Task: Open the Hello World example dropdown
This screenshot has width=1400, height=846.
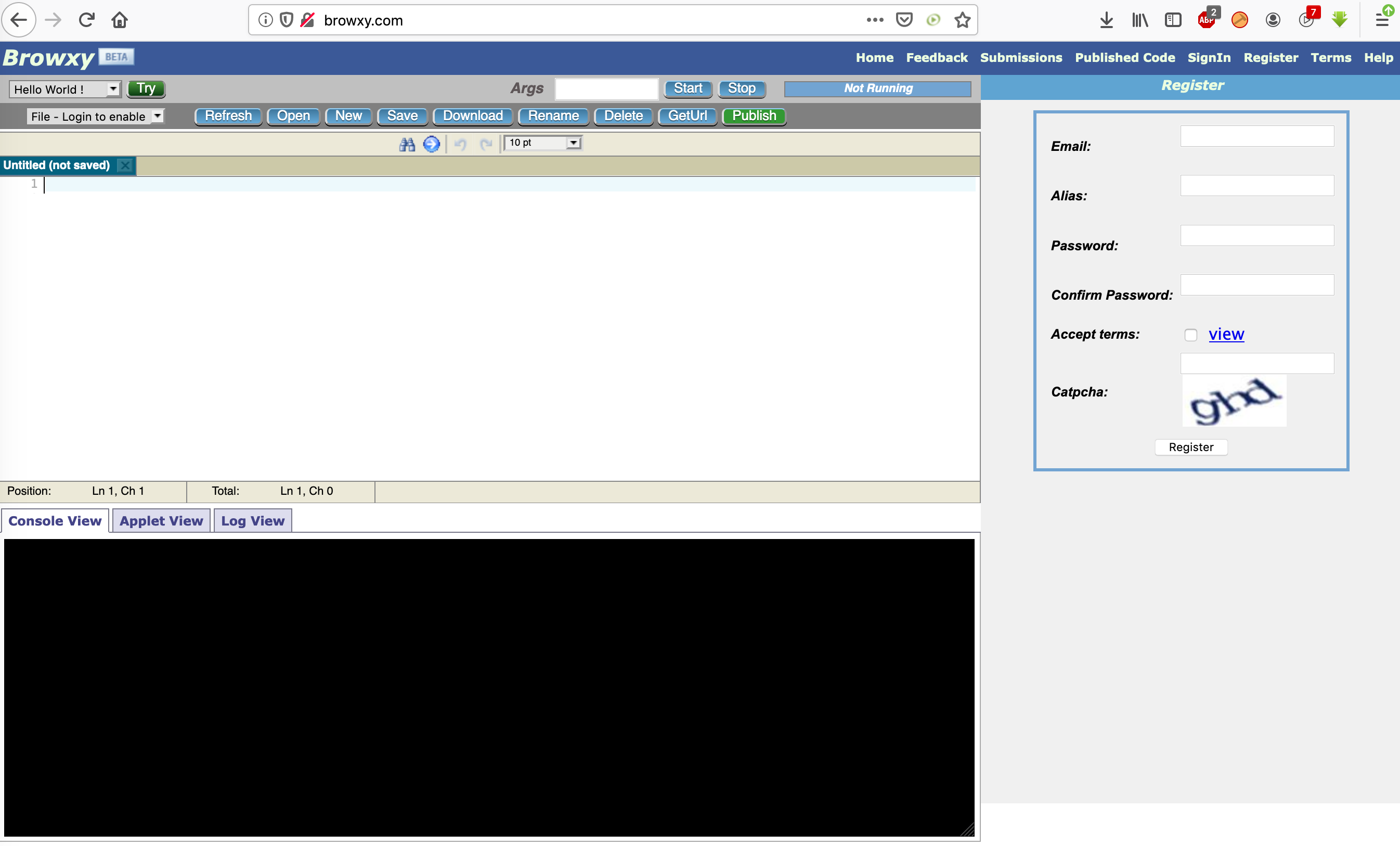Action: [112, 88]
